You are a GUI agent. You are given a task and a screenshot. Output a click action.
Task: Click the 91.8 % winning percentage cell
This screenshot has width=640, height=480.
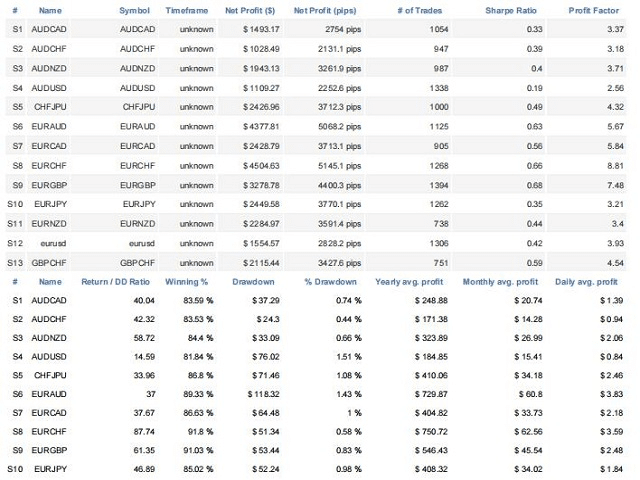(192, 431)
